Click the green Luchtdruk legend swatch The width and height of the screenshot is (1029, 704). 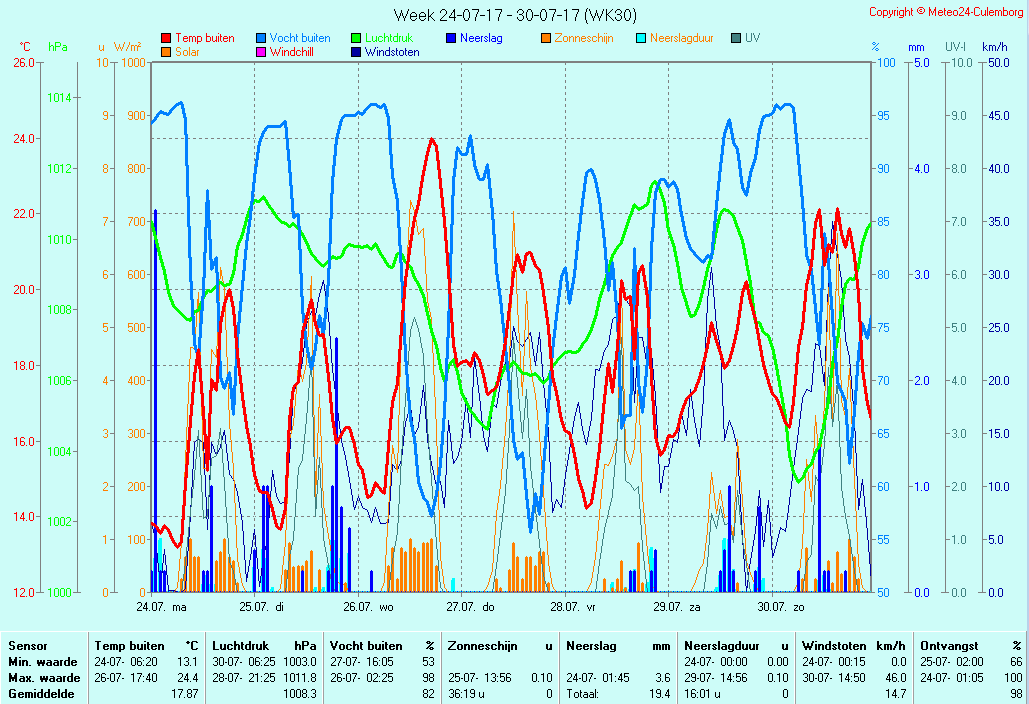coord(356,38)
